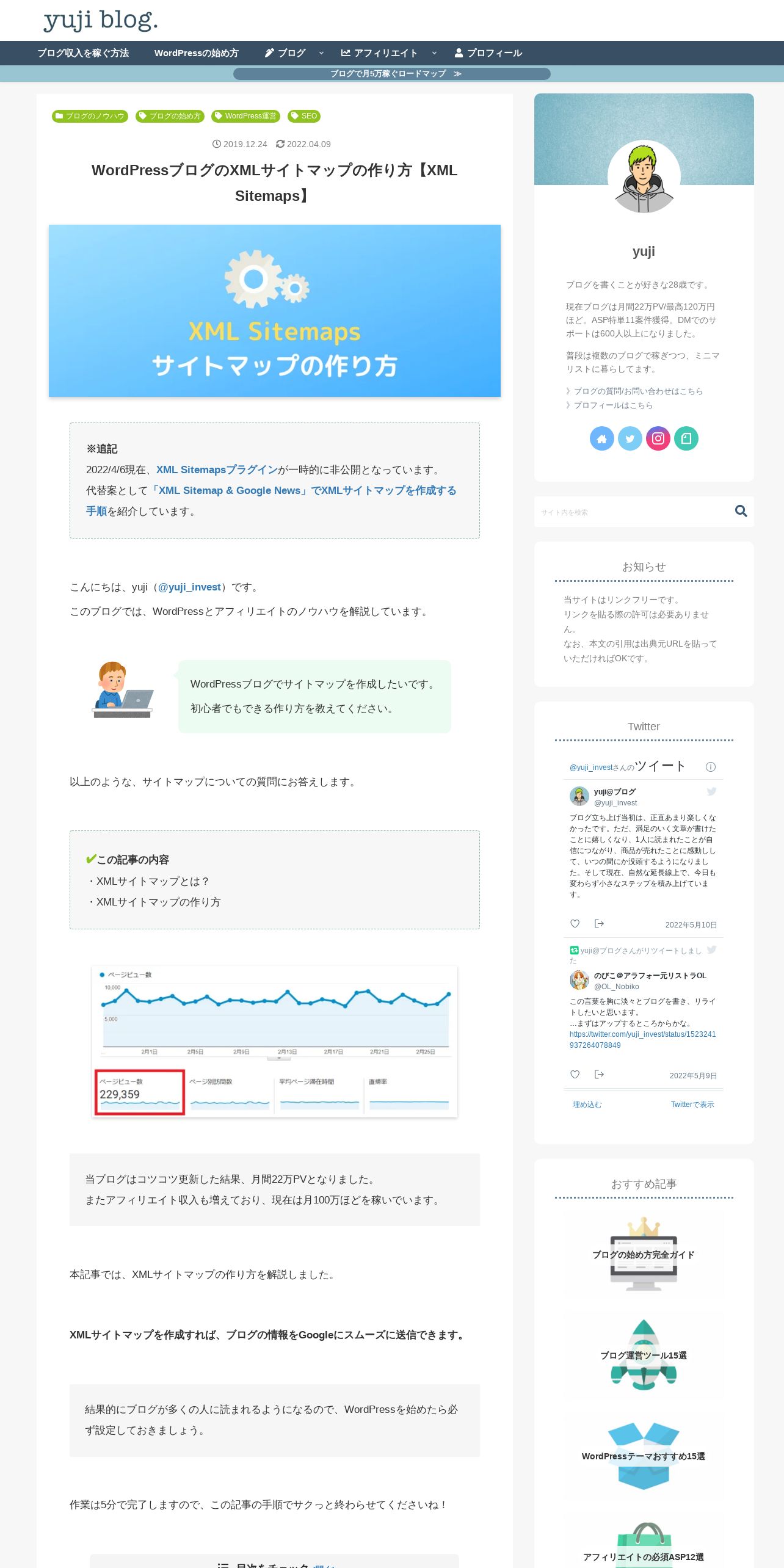
Task: Click the search magnifier icon
Action: point(741,511)
